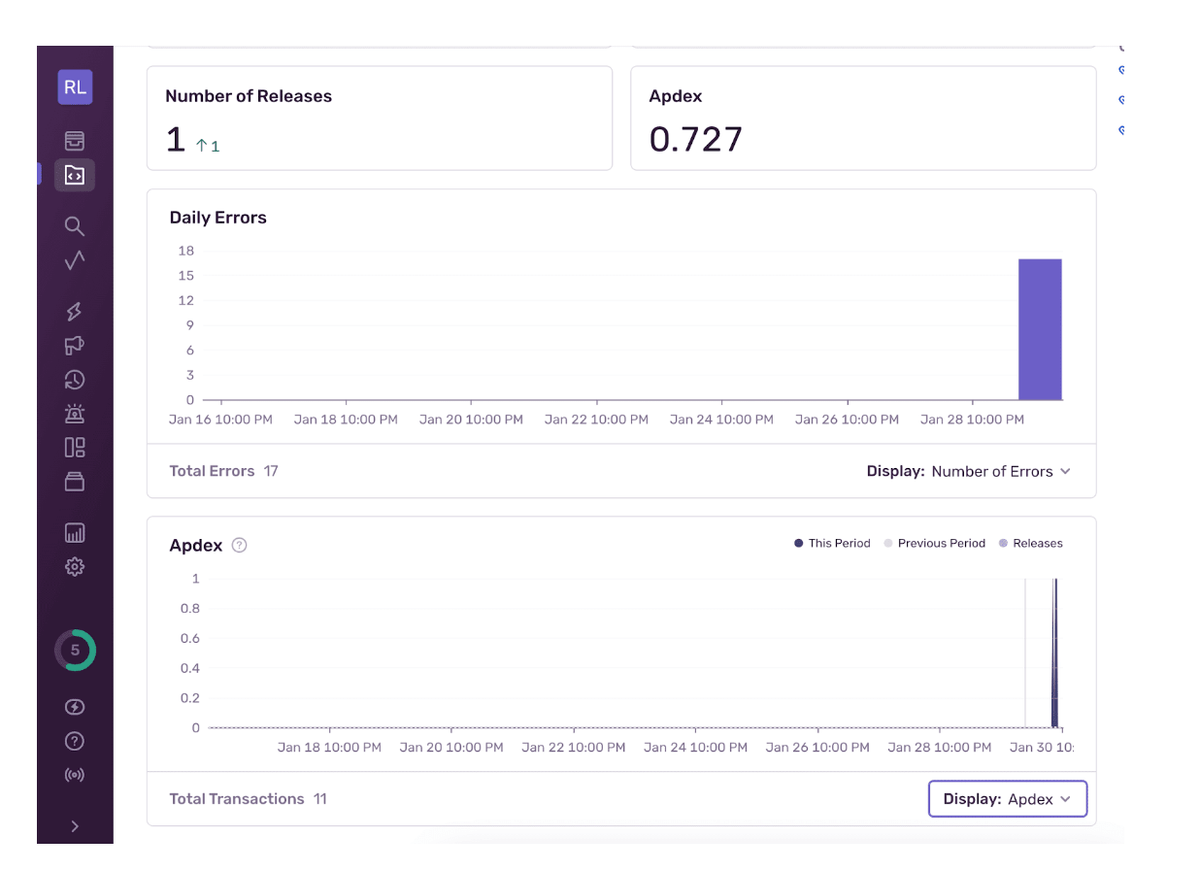Image resolution: width=1200 pixels, height=874 pixels.
Task: Click the onboarding progress ring showing 5
Action: pyautogui.click(x=75, y=650)
